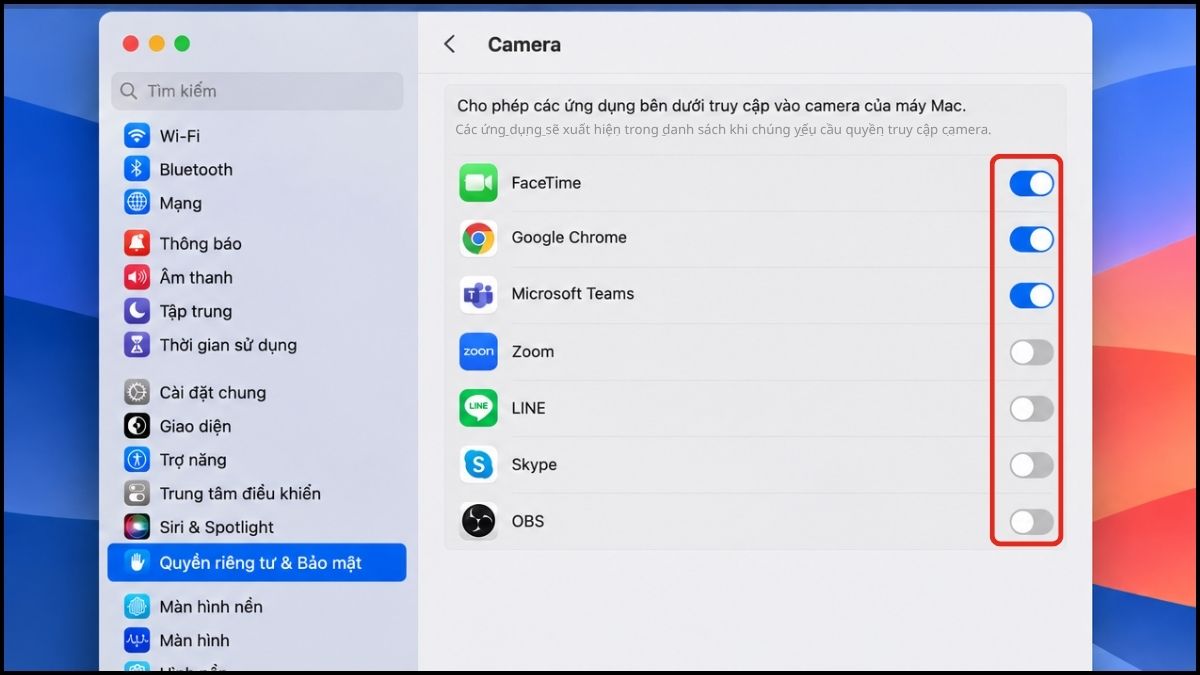1200x675 pixels.
Task: Click the Wi-Fi icon in sidebar
Action: (137, 135)
